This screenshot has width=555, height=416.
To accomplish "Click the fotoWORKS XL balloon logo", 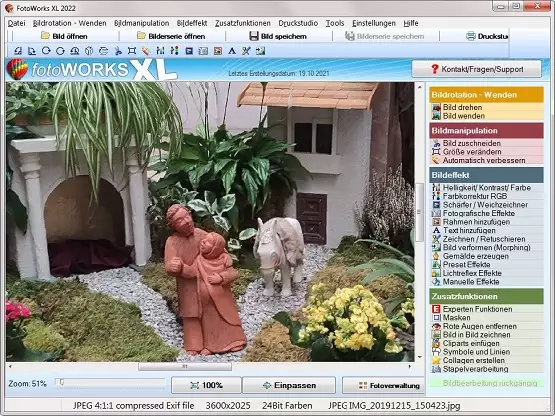I will (x=17, y=69).
